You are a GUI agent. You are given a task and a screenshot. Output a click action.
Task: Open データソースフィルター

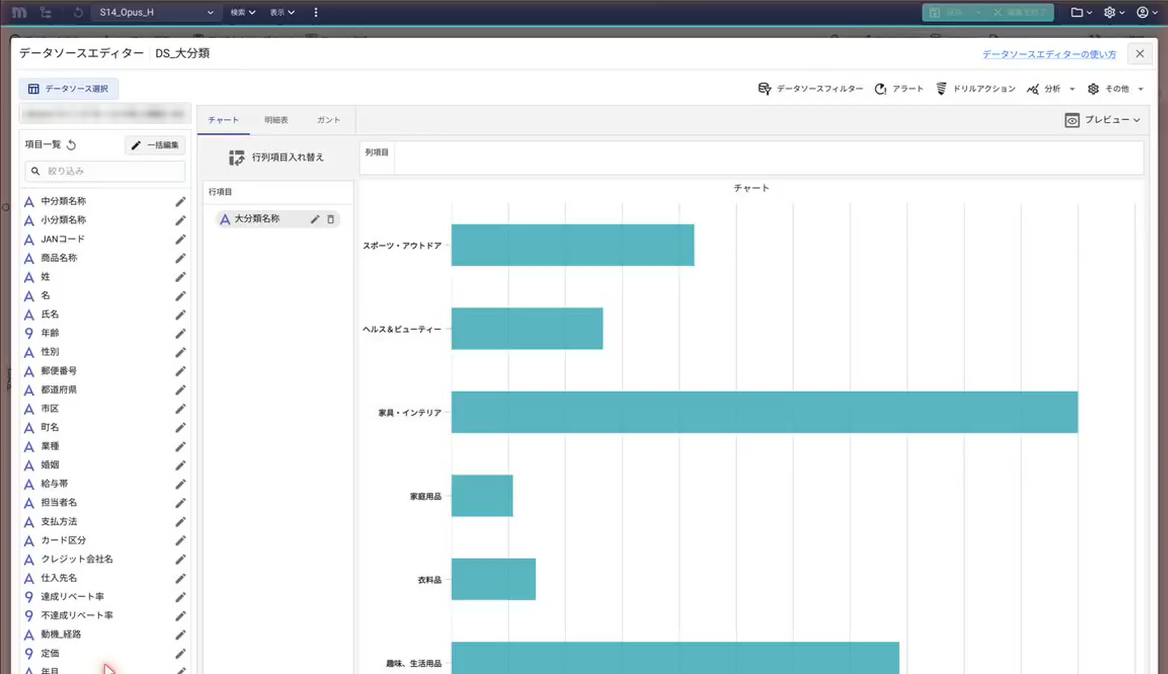point(810,89)
